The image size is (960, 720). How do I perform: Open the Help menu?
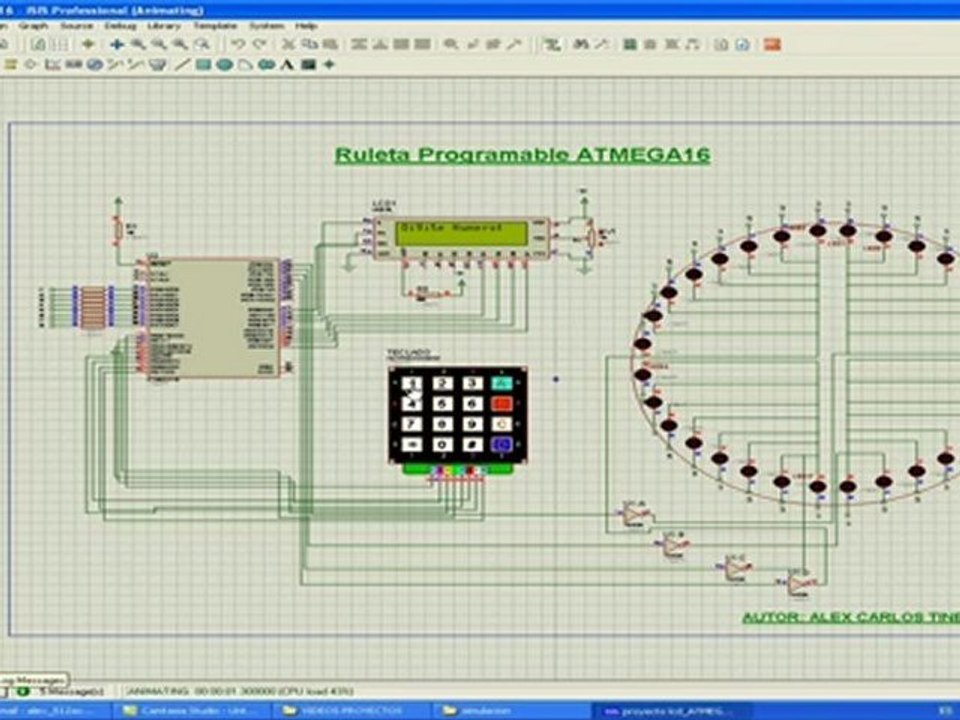(x=306, y=26)
